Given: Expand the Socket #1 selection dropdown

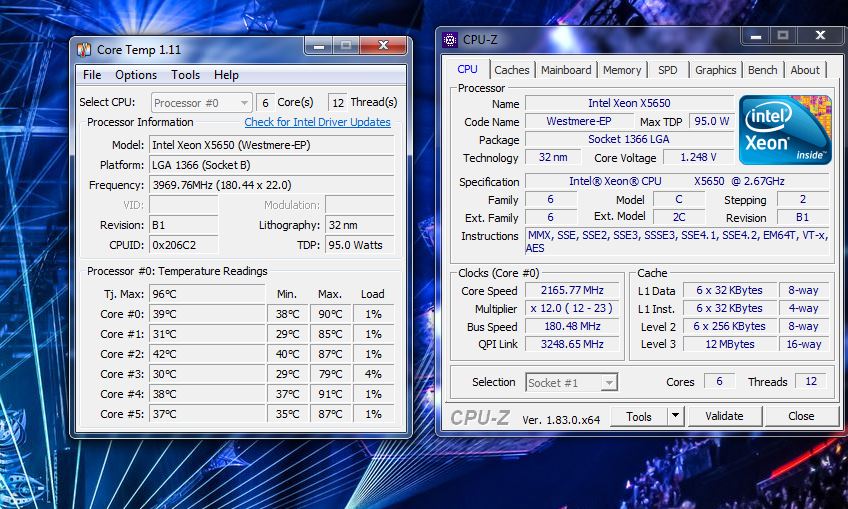Looking at the screenshot, I should point(571,382).
